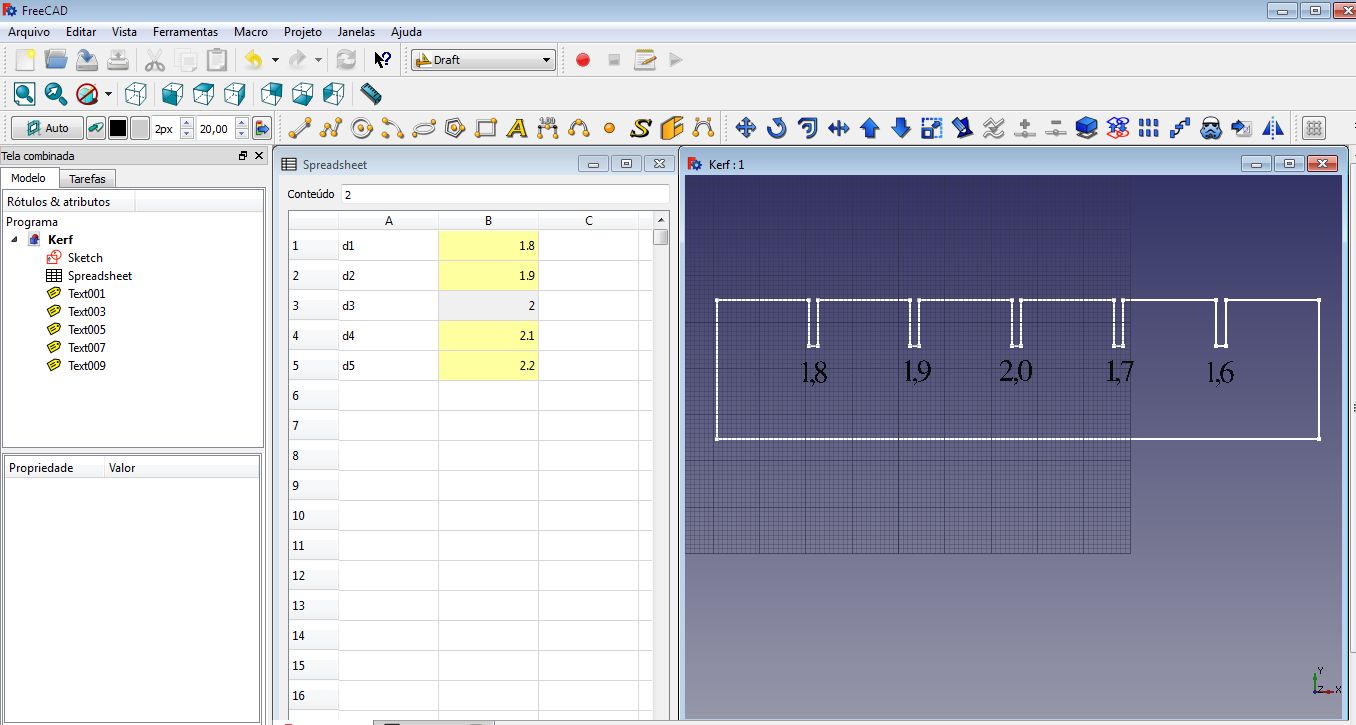
Task: Decrease line width with the down arrow
Action: [186, 134]
